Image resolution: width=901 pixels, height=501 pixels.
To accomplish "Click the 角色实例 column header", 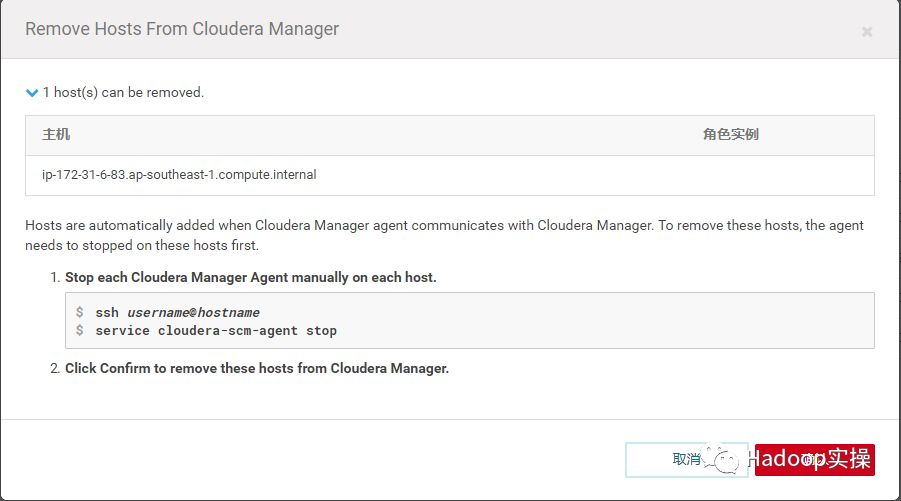I will tap(730, 135).
